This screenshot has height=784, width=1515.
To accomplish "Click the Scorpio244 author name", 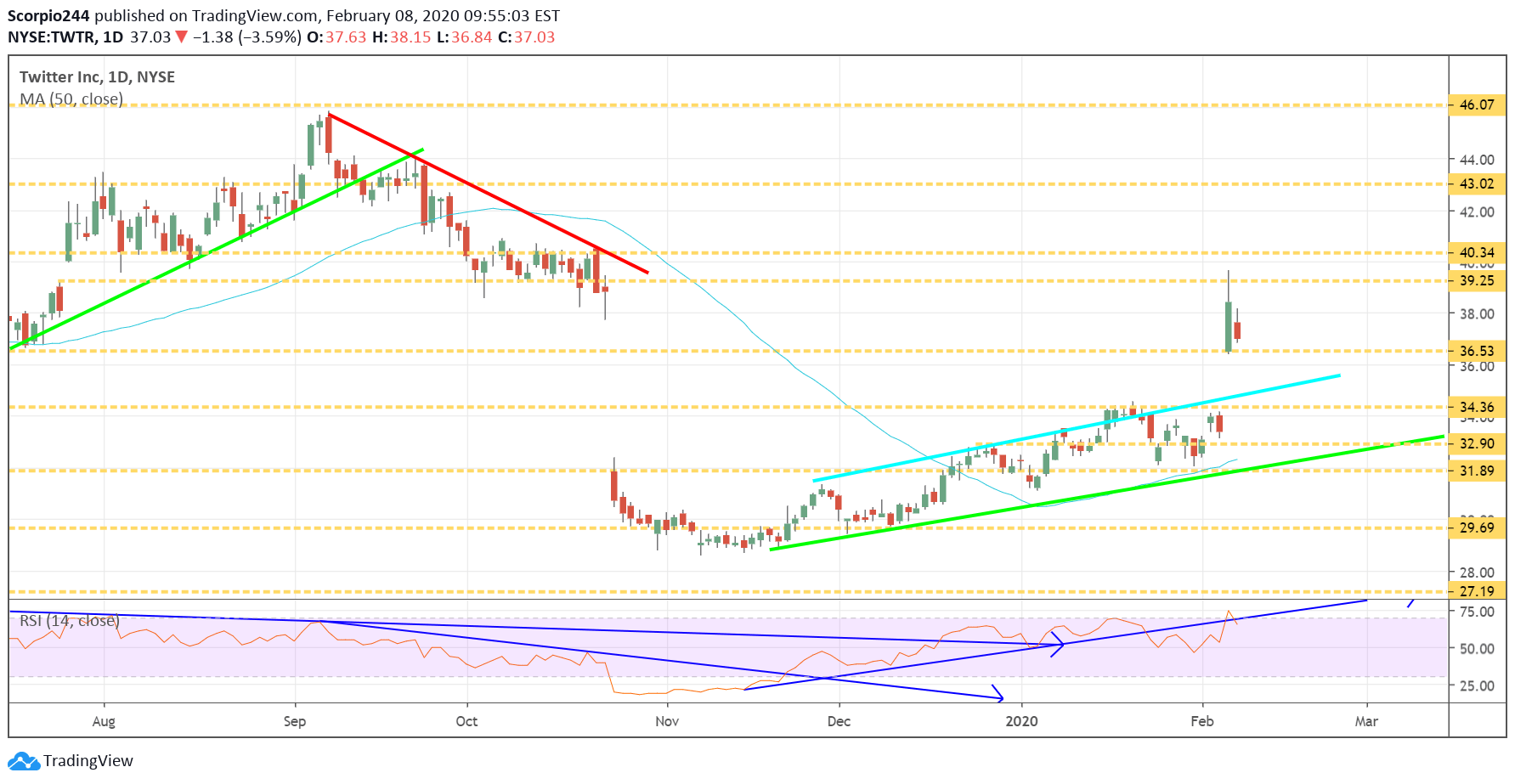I will click(48, 16).
